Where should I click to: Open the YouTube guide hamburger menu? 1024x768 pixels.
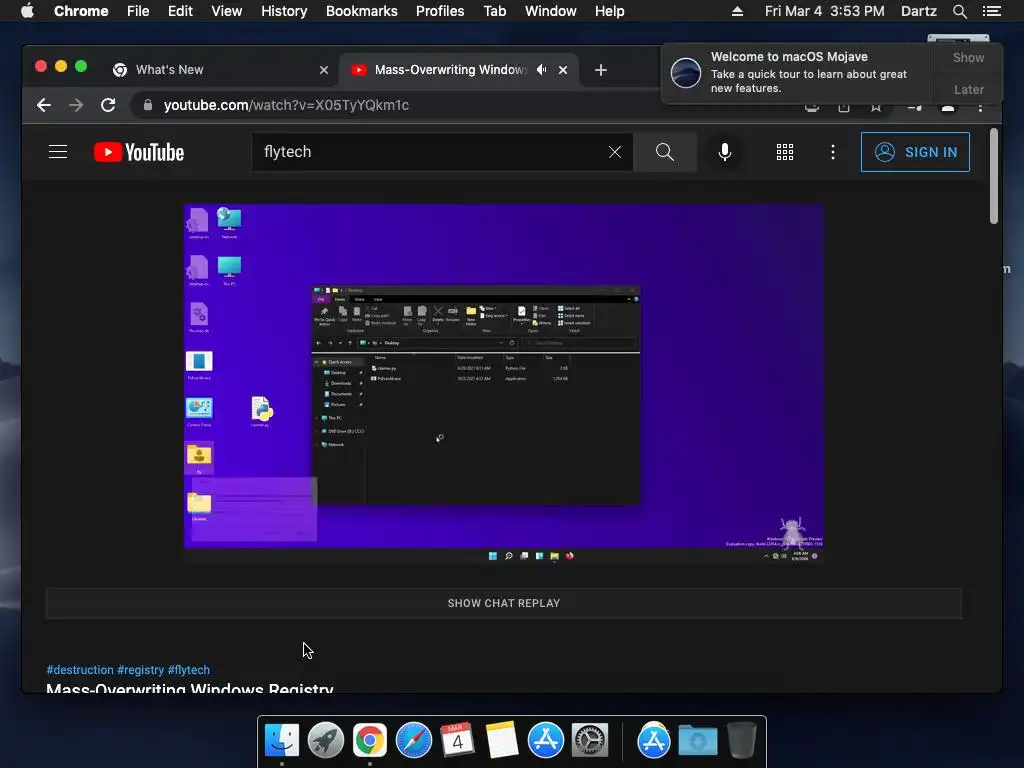(x=58, y=152)
